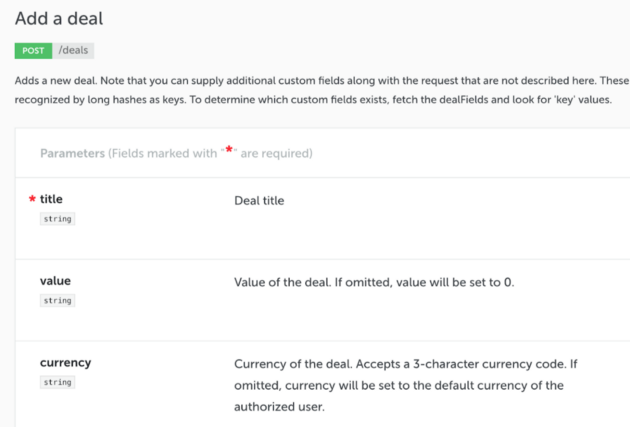Click the 'are required' text in header

tap(276, 153)
